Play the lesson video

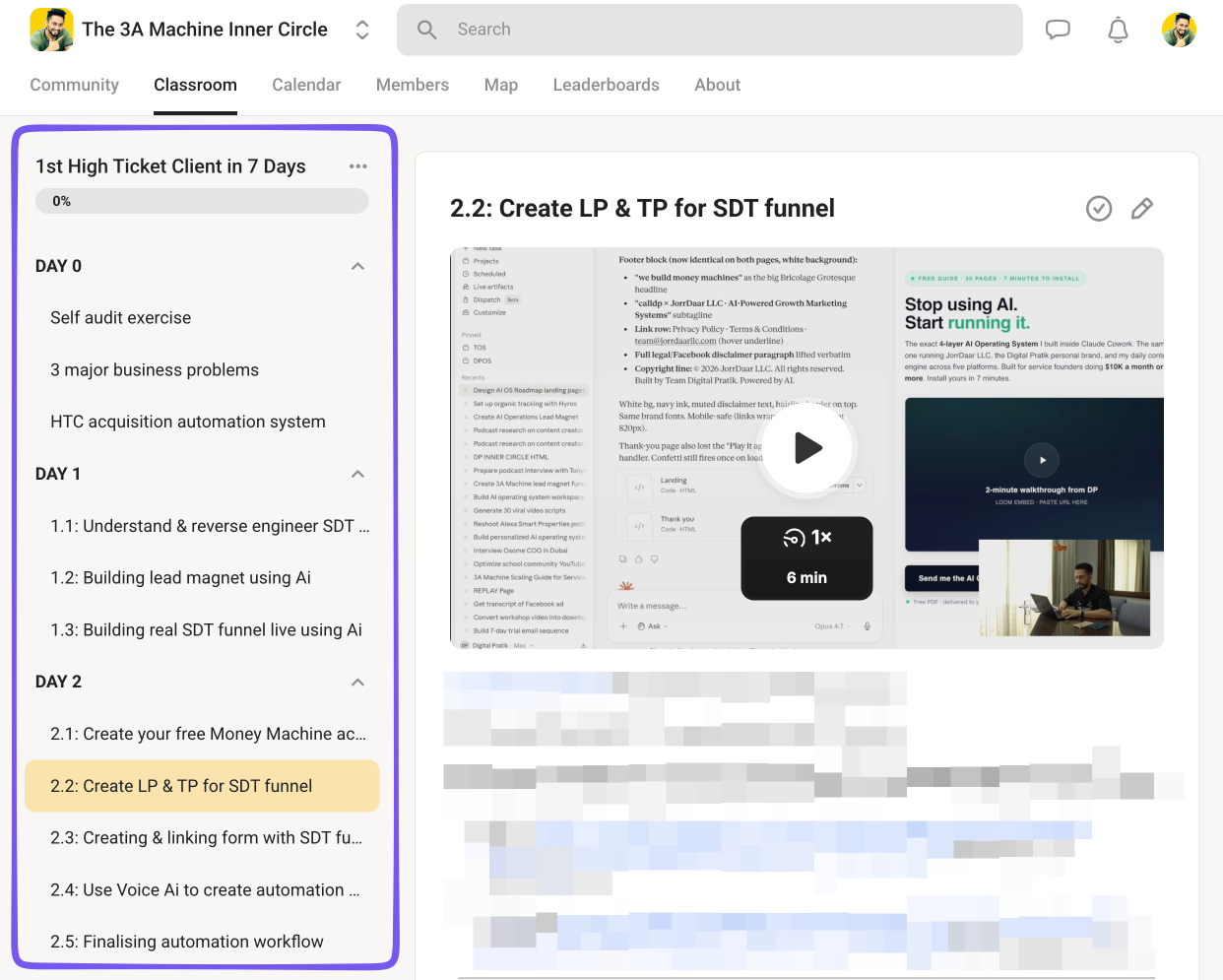pyautogui.click(x=807, y=448)
